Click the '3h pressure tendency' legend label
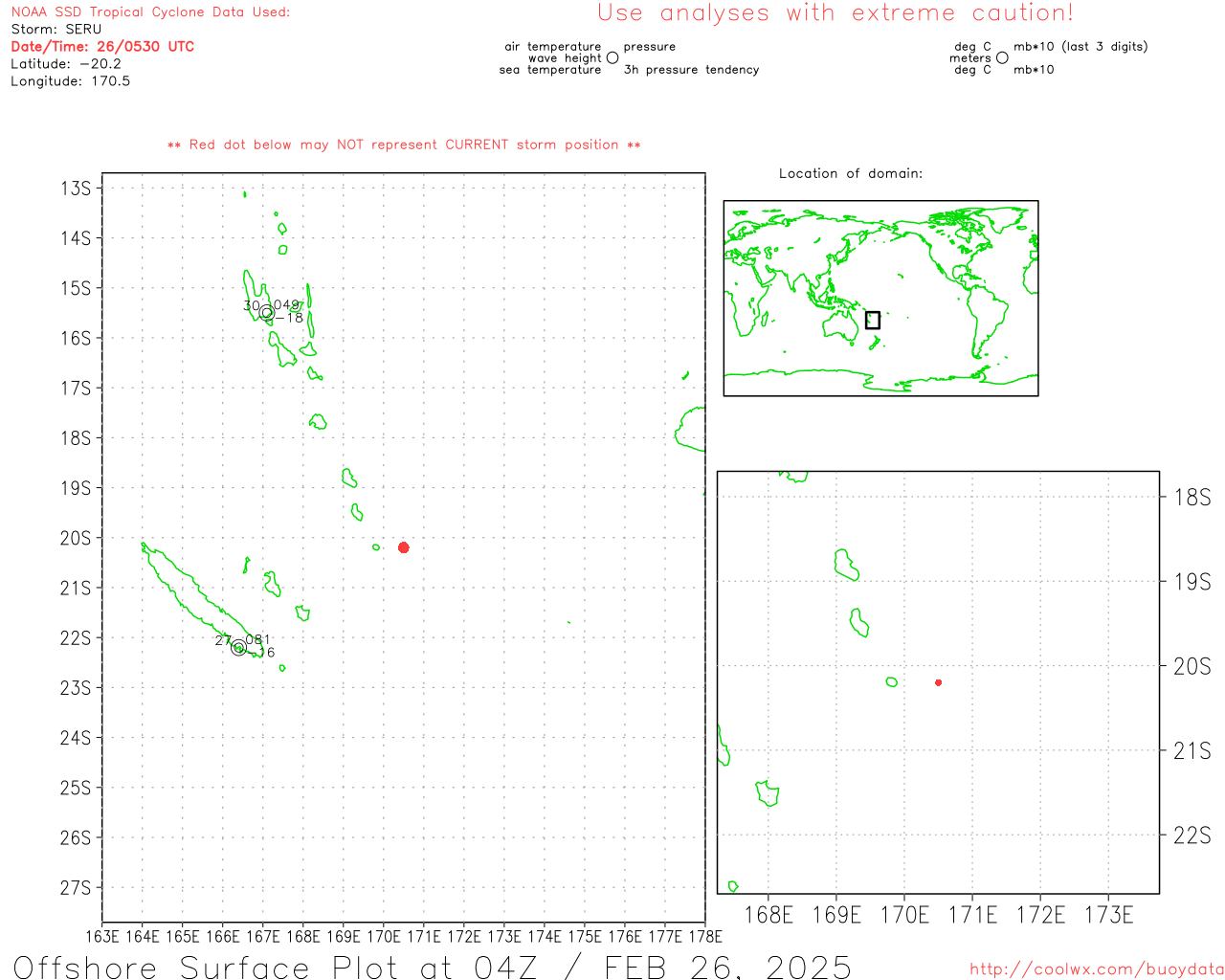The height and width of the screenshot is (980, 1225). pos(692,69)
